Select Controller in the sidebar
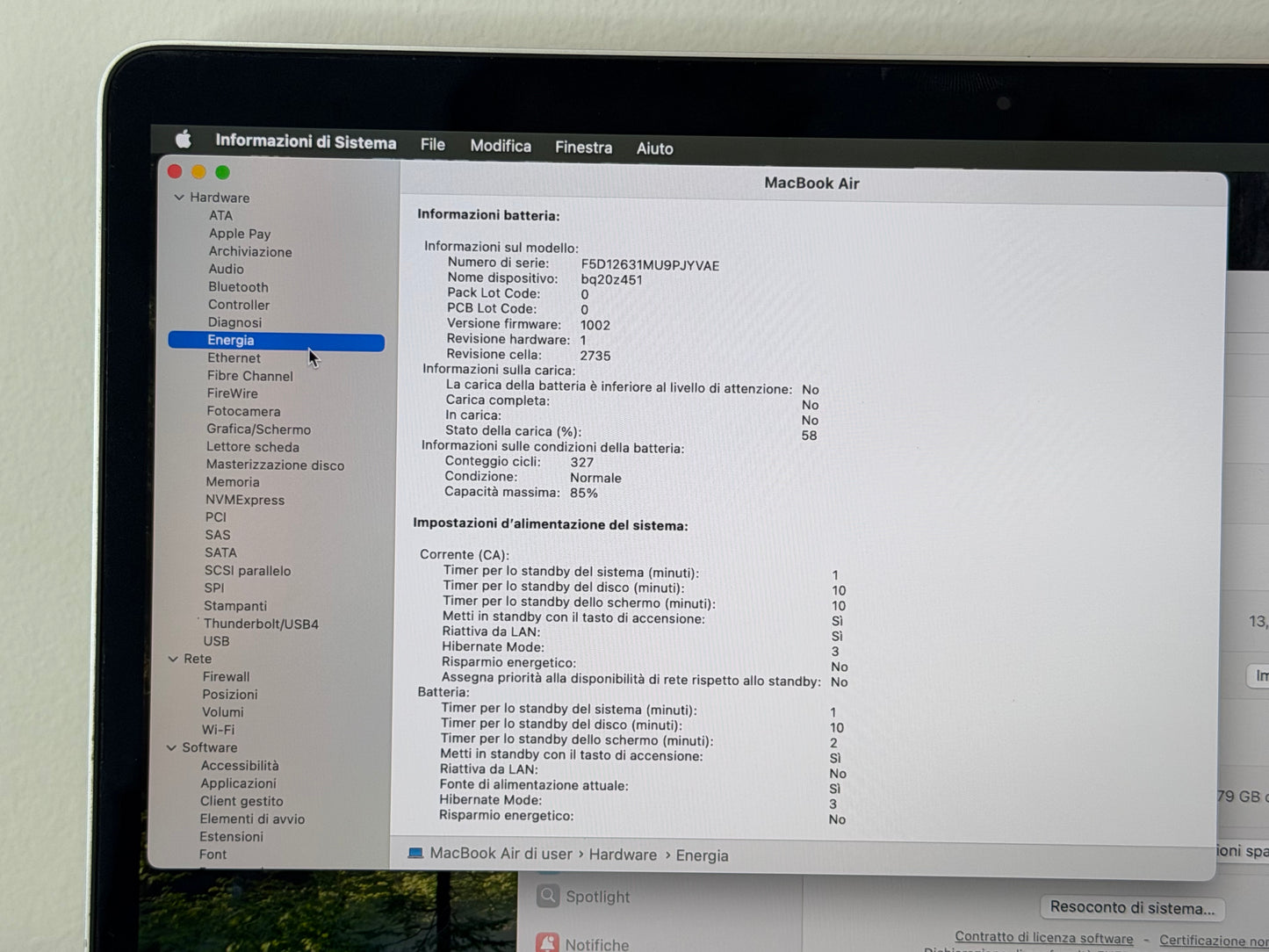Viewport: 1269px width, 952px height. (239, 305)
